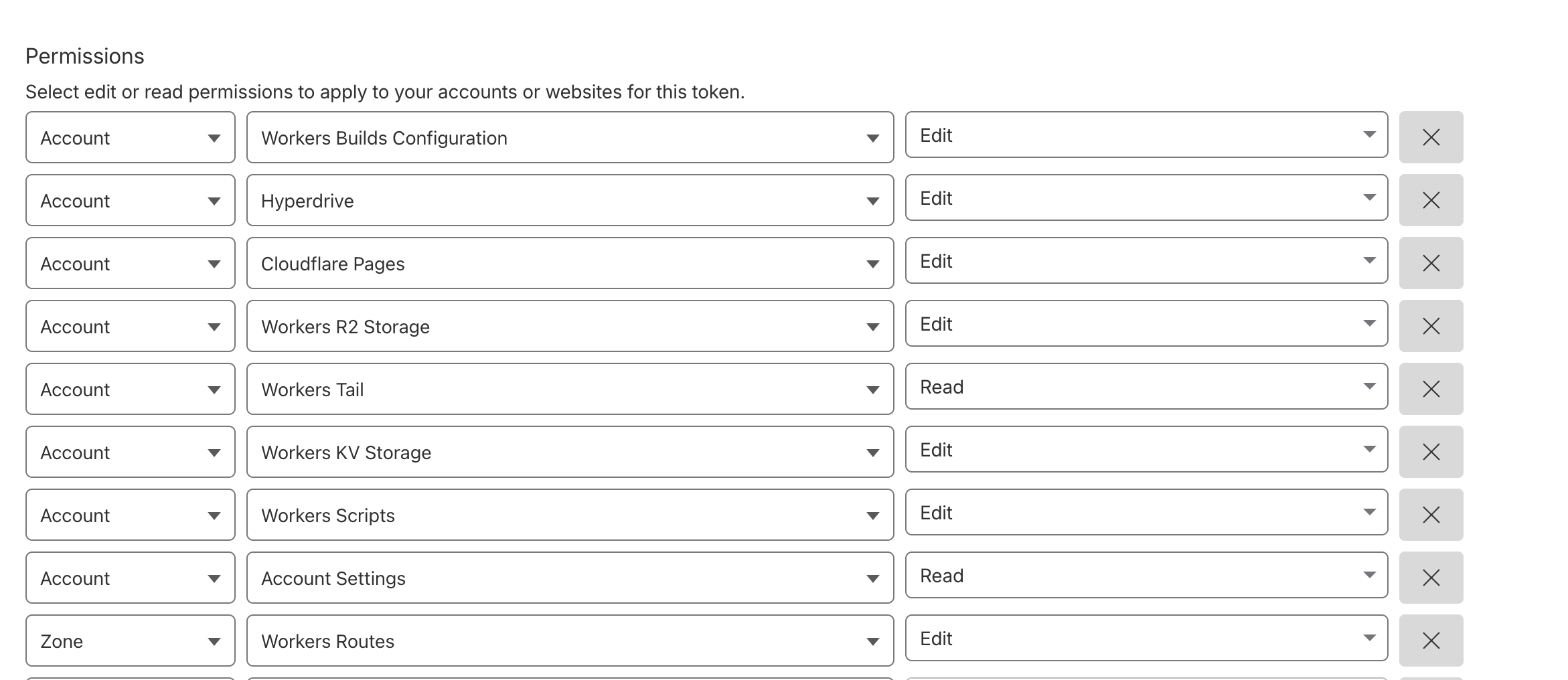1568x680 pixels.
Task: Delete the Account Settings permission row
Action: pyautogui.click(x=1430, y=578)
